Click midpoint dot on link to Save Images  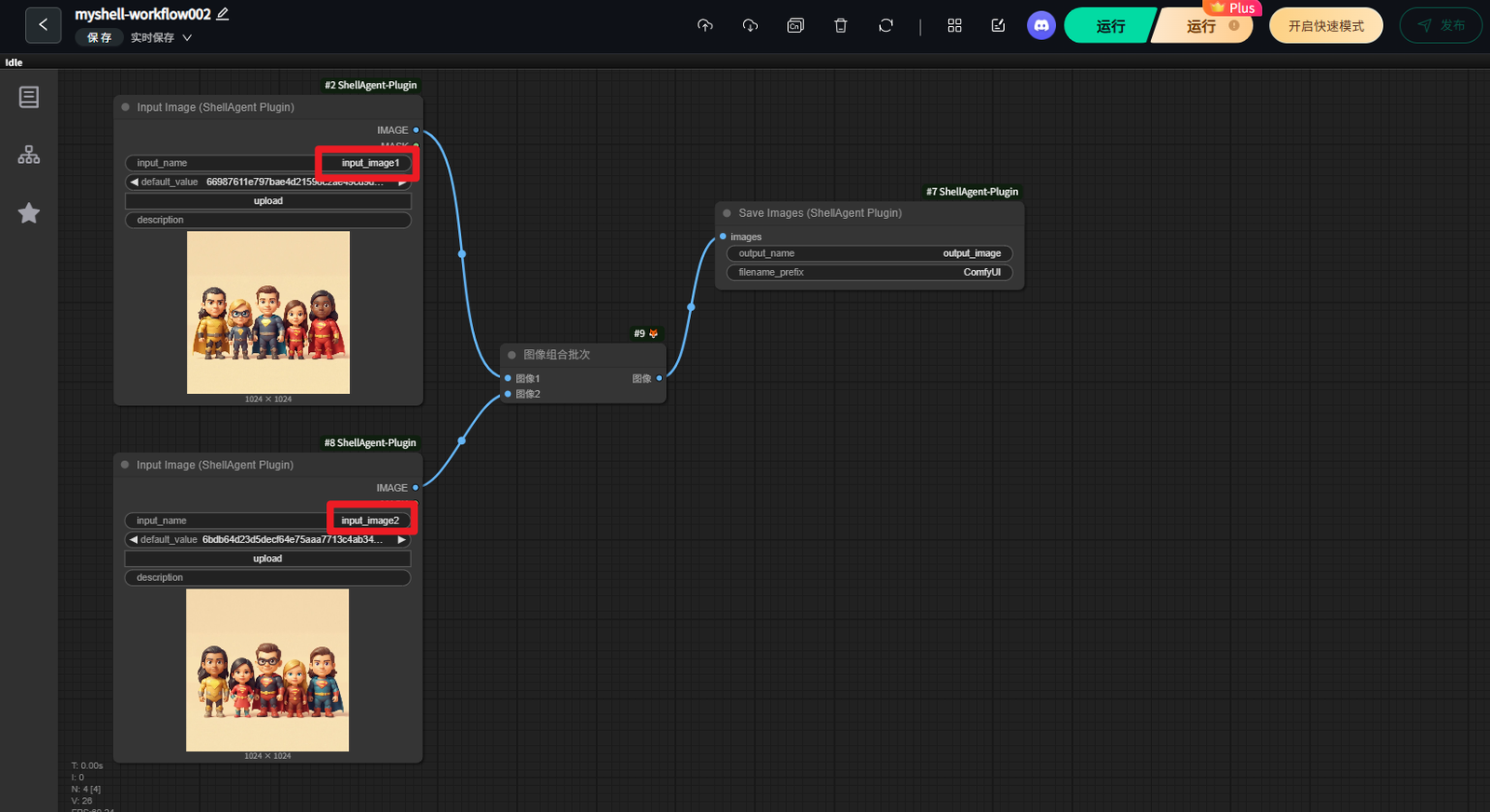[x=691, y=306]
